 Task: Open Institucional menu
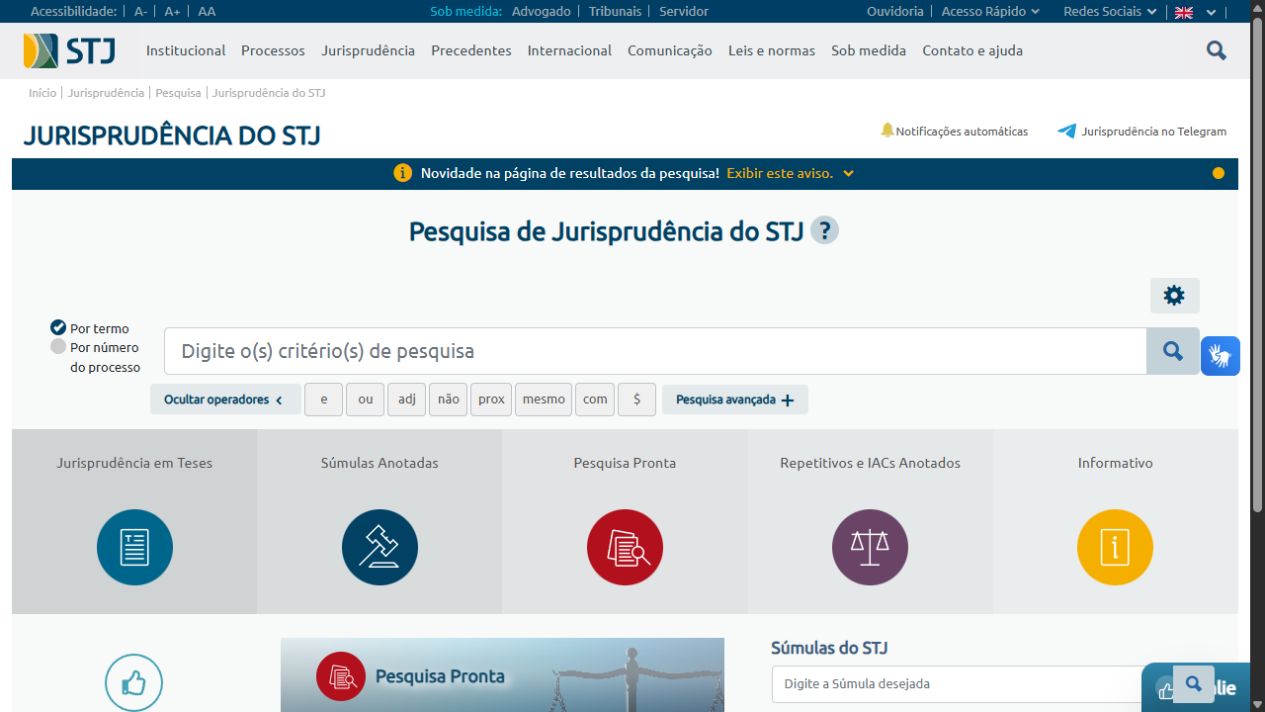point(186,50)
